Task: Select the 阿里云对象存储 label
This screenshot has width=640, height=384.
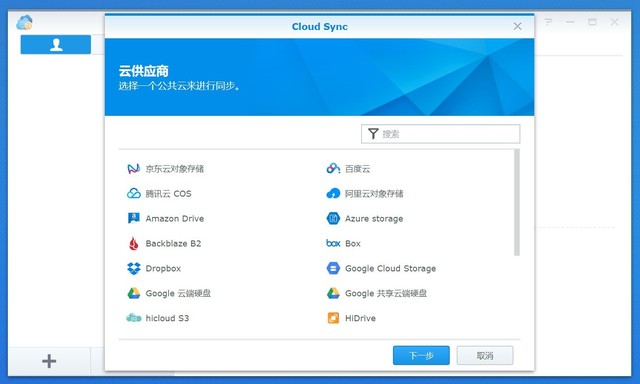Action: (374, 193)
